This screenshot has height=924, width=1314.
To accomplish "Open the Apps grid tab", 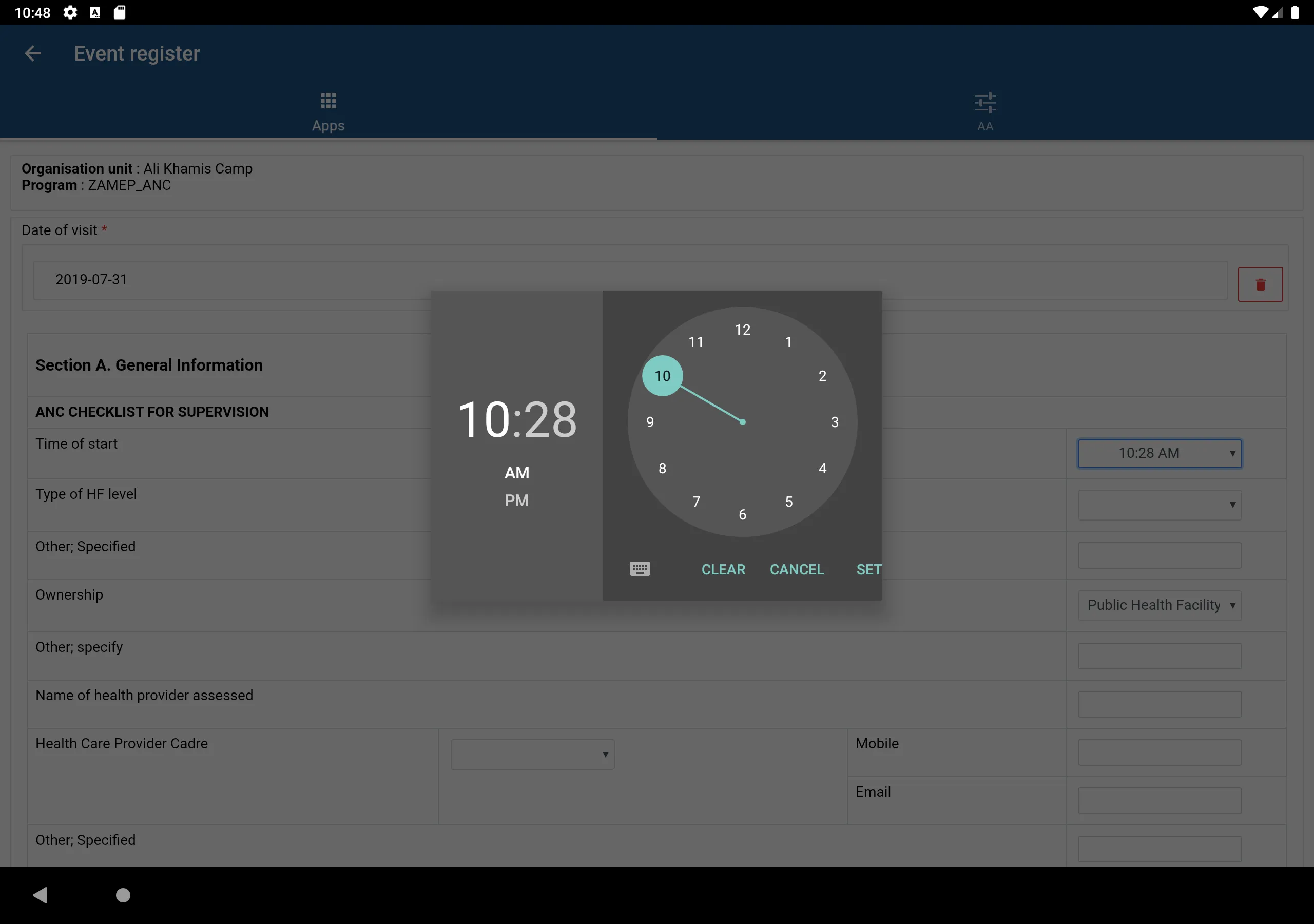I will (x=328, y=112).
